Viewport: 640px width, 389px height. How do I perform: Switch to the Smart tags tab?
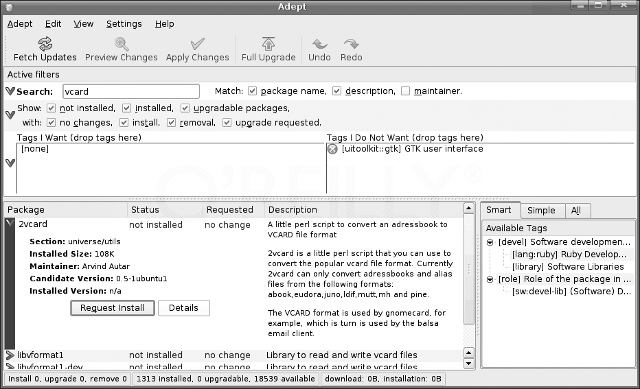(500, 210)
